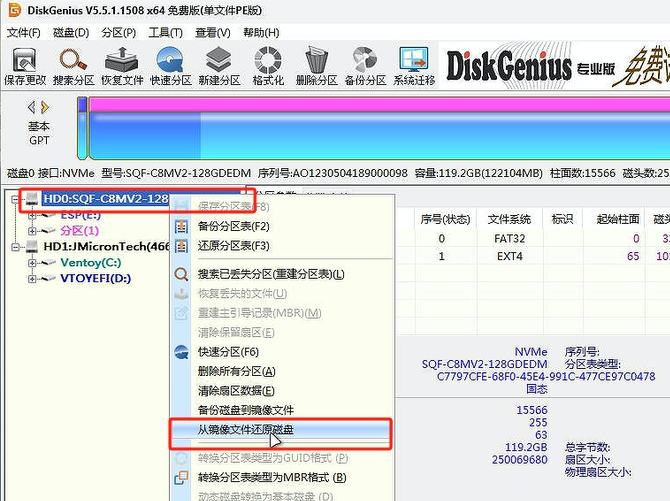Expand the VTOYEFI(D:) tree node

tap(32, 279)
